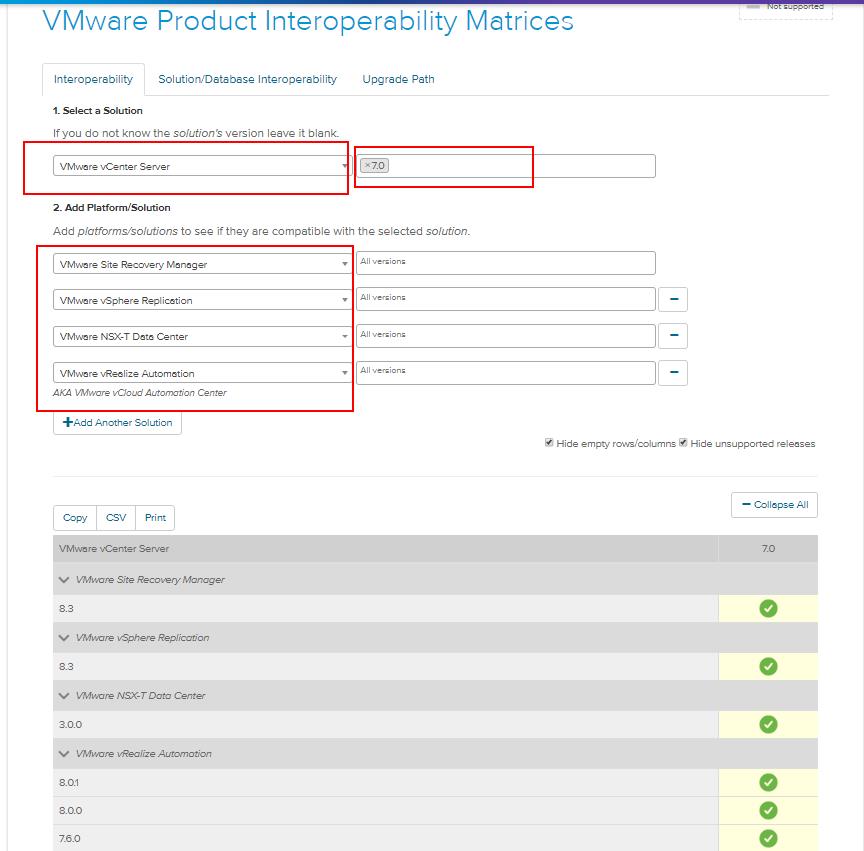Remove the vSphere Replication row with minus button
Viewport: 864px width, 851px height.
pos(673,299)
